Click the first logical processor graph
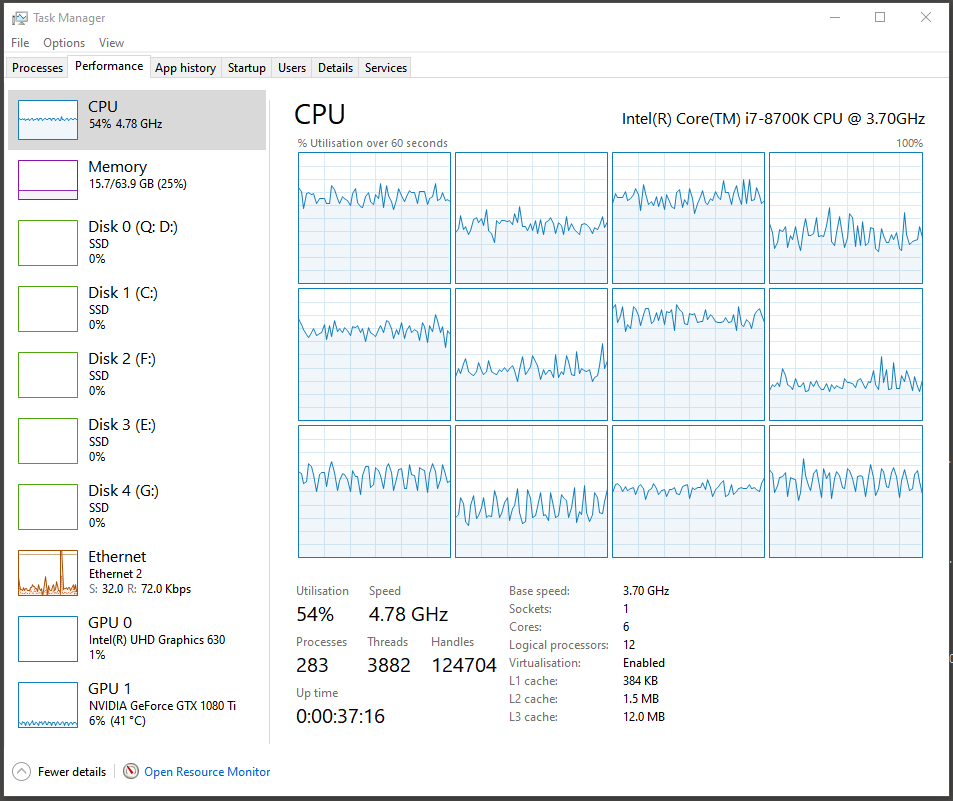953x801 pixels. pos(374,218)
